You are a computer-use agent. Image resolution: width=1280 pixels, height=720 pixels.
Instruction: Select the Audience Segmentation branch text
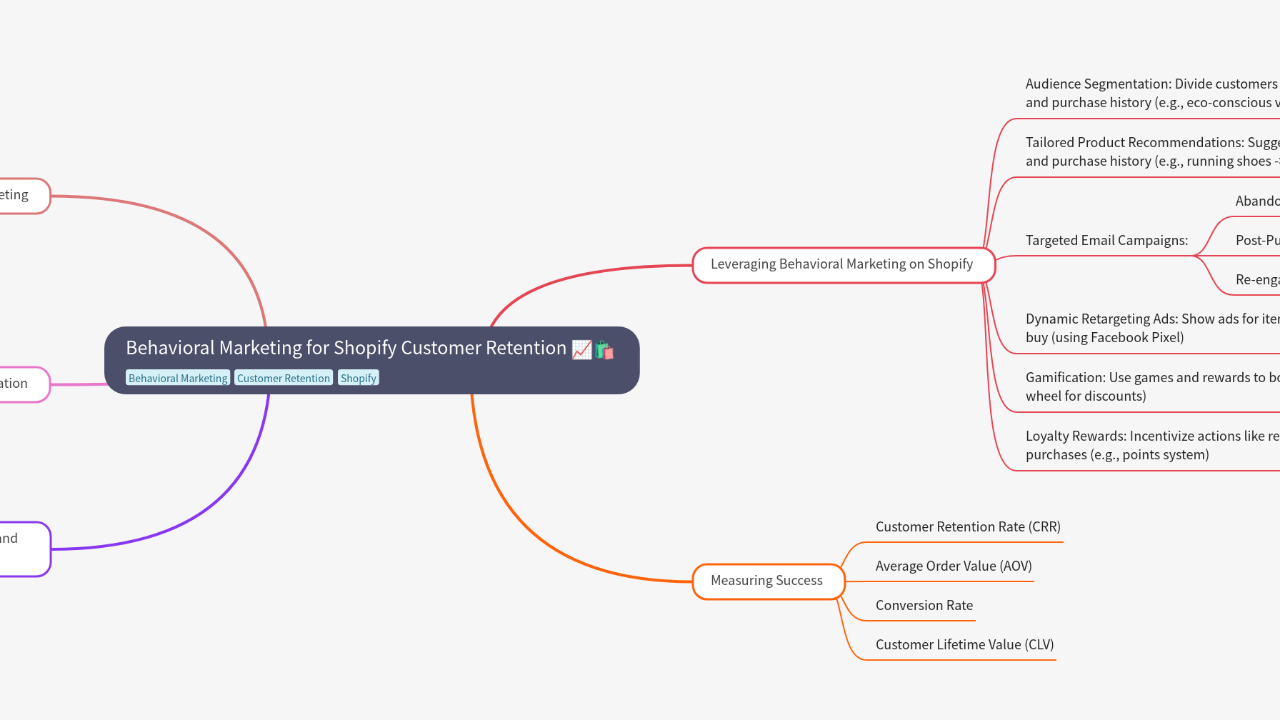(x=1152, y=93)
